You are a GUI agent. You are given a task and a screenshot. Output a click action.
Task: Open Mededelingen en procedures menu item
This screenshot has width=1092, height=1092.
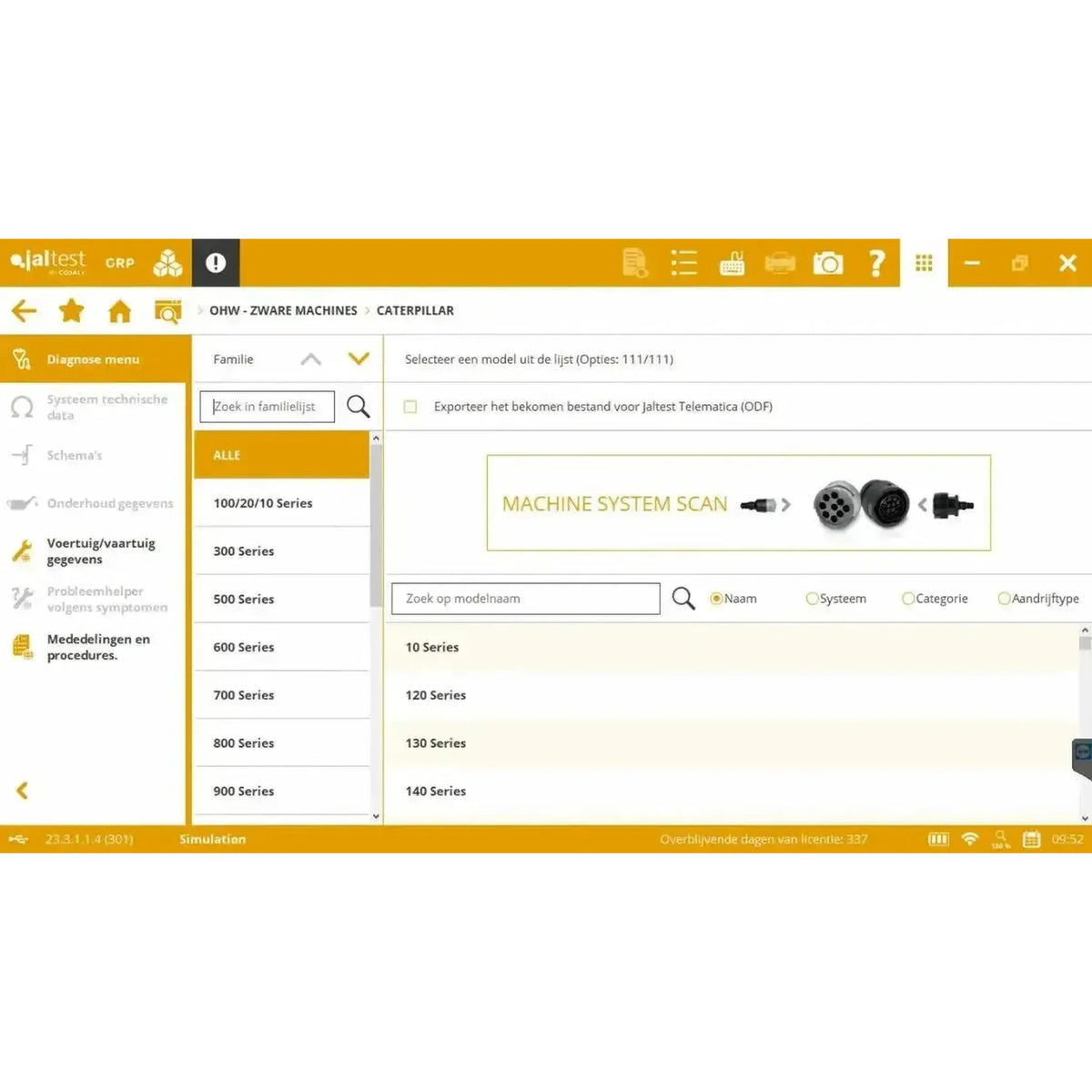point(93,647)
